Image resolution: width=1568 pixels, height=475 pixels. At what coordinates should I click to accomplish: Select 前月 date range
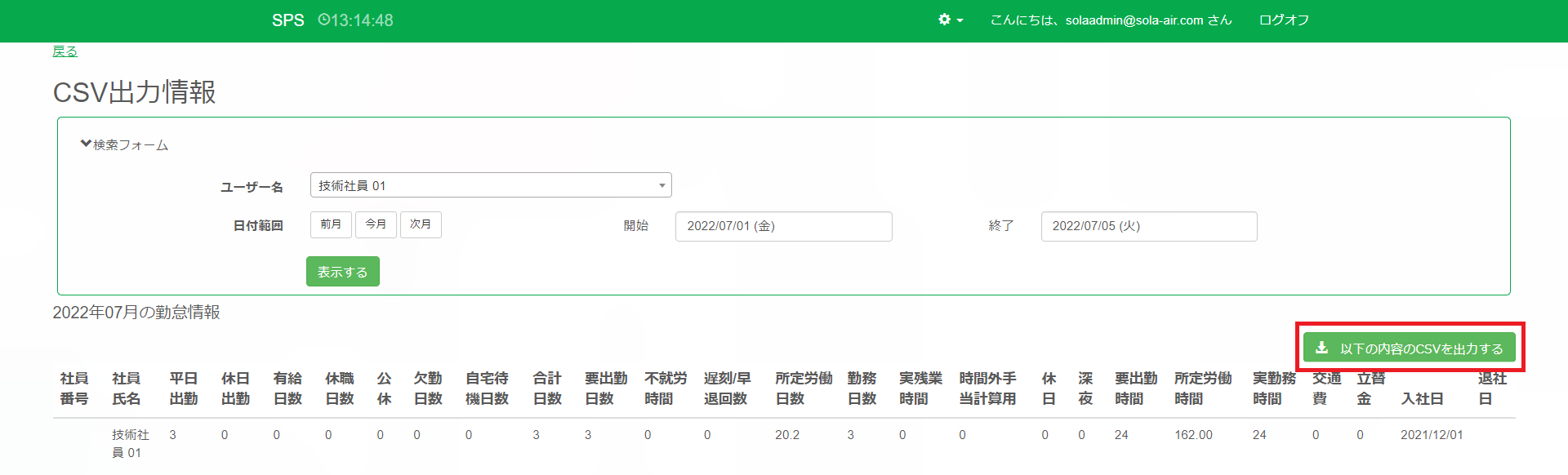point(331,224)
